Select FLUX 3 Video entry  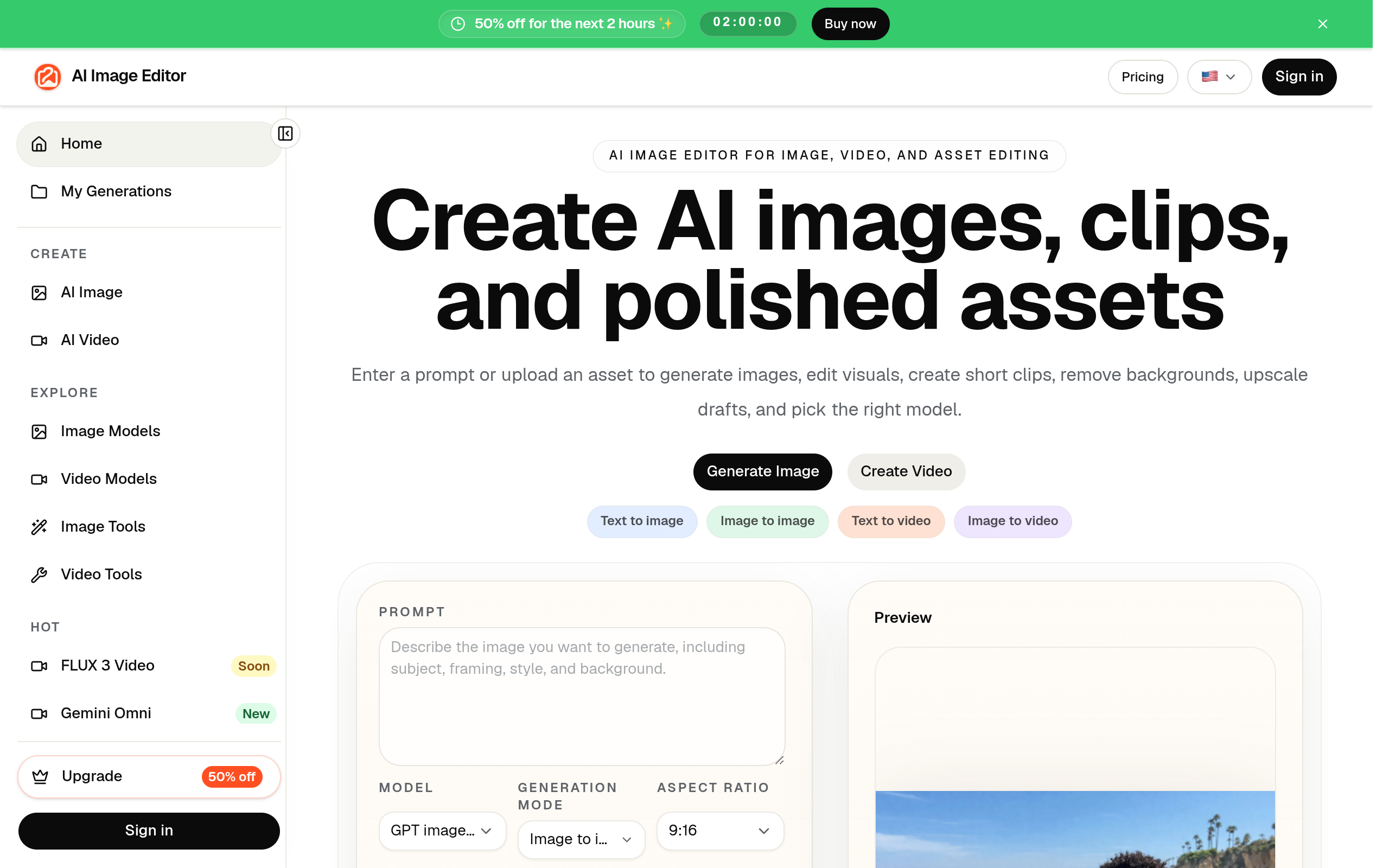pos(149,666)
